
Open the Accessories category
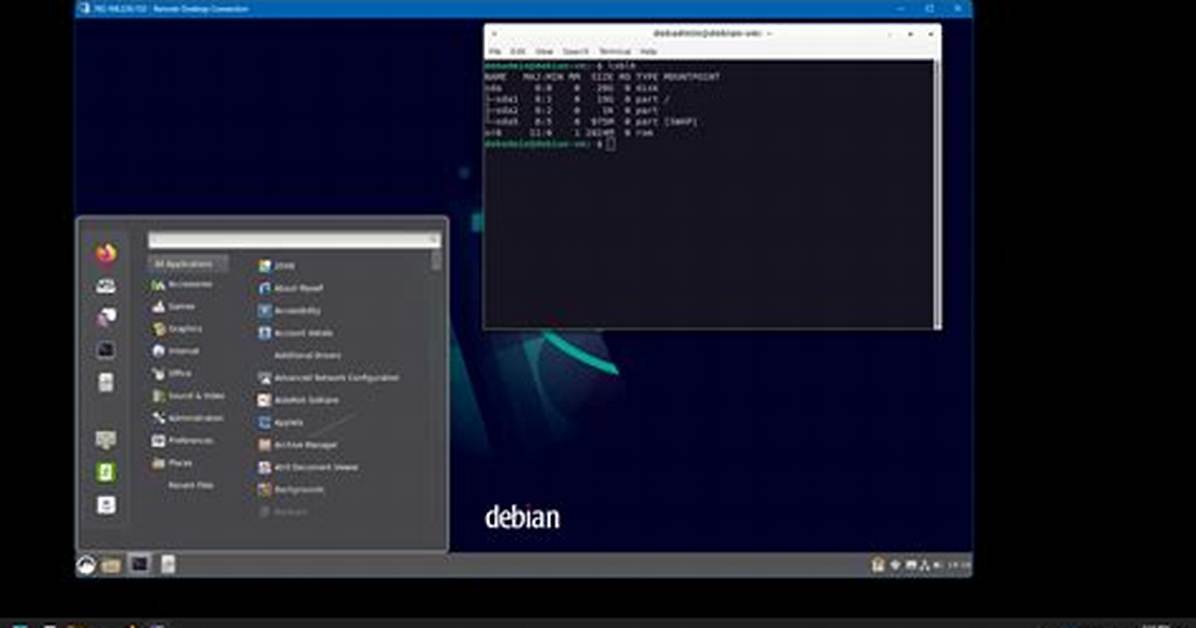coord(182,285)
